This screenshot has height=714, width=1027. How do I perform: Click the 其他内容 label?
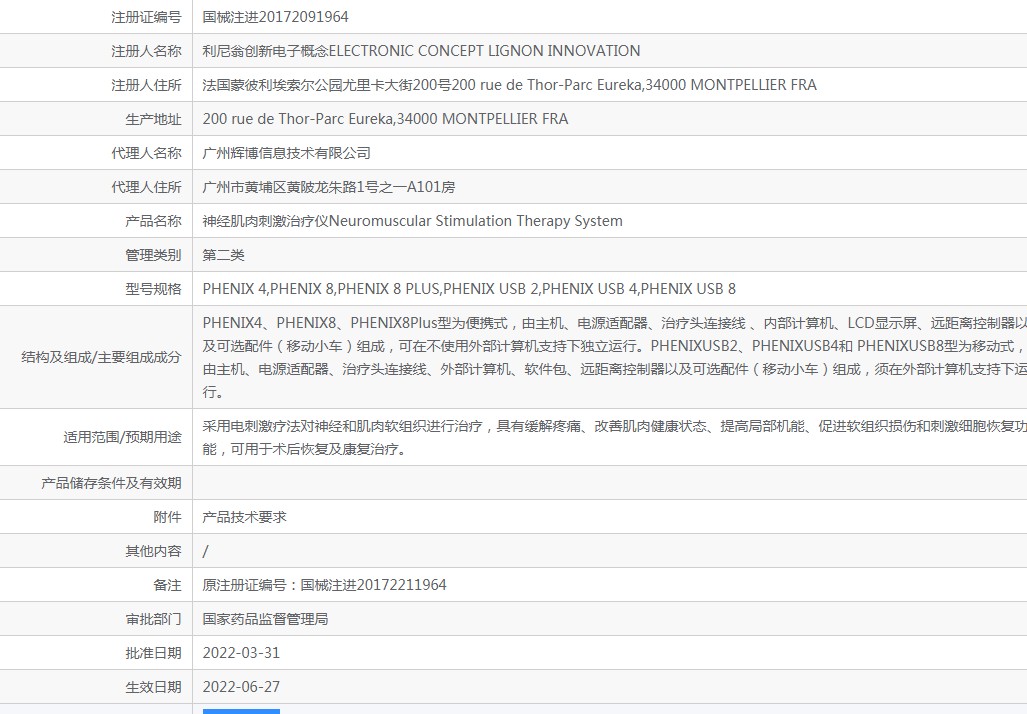[x=153, y=552]
